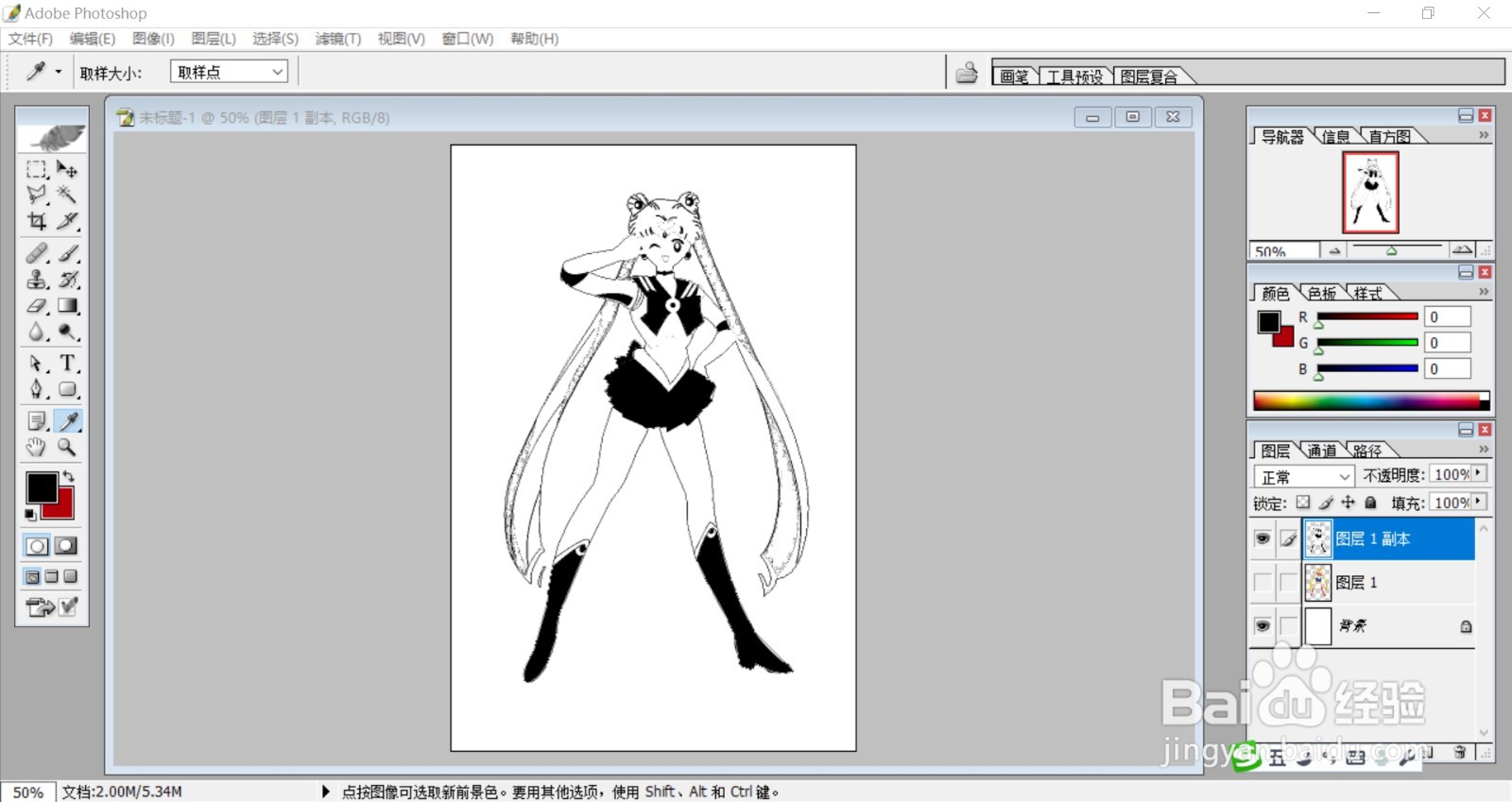Switch to the 通道 tab

pos(1322,451)
